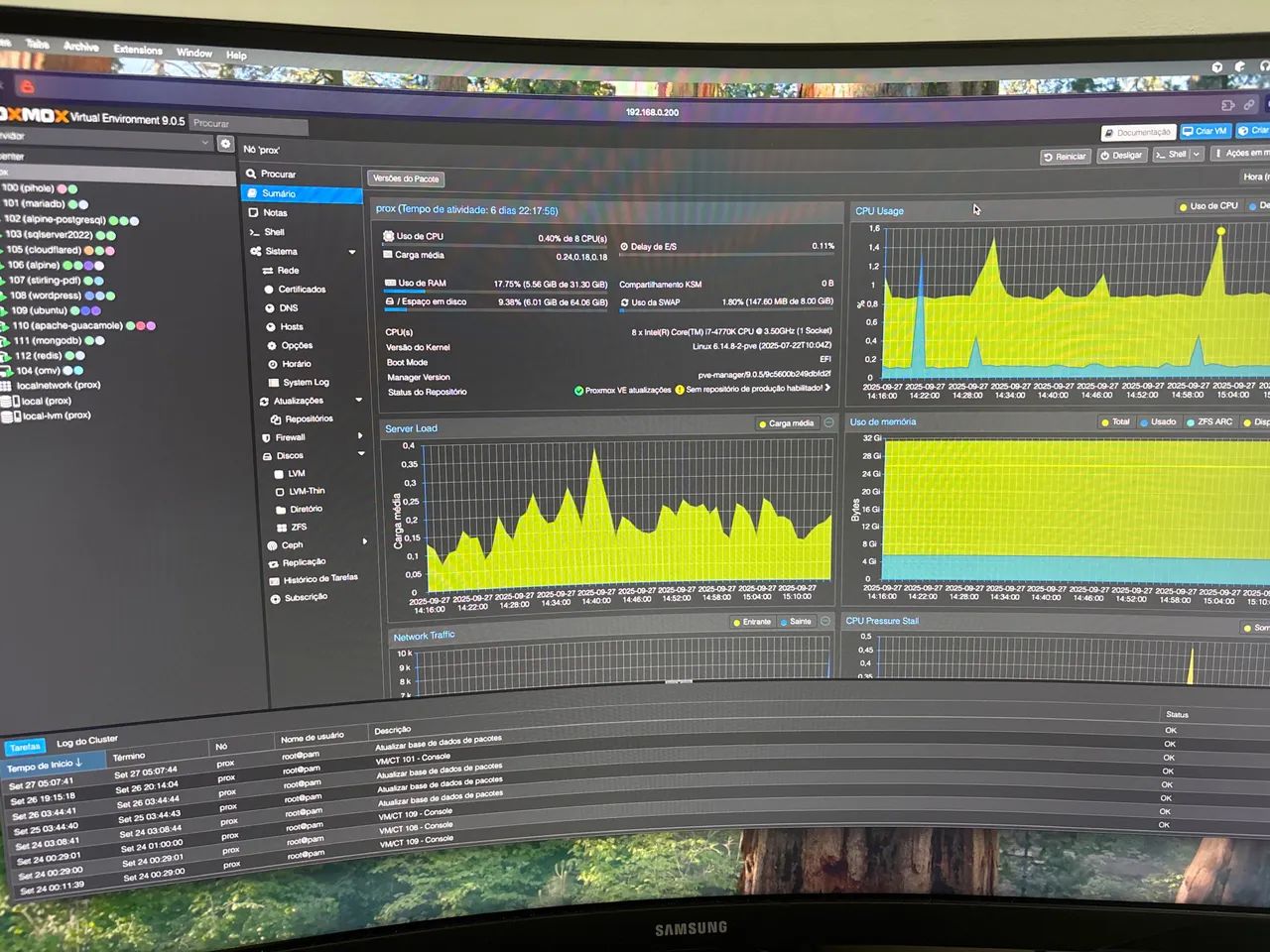Viewport: 1270px width, 952px height.
Task: Open Histórico de Tarefas
Action: tap(319, 579)
